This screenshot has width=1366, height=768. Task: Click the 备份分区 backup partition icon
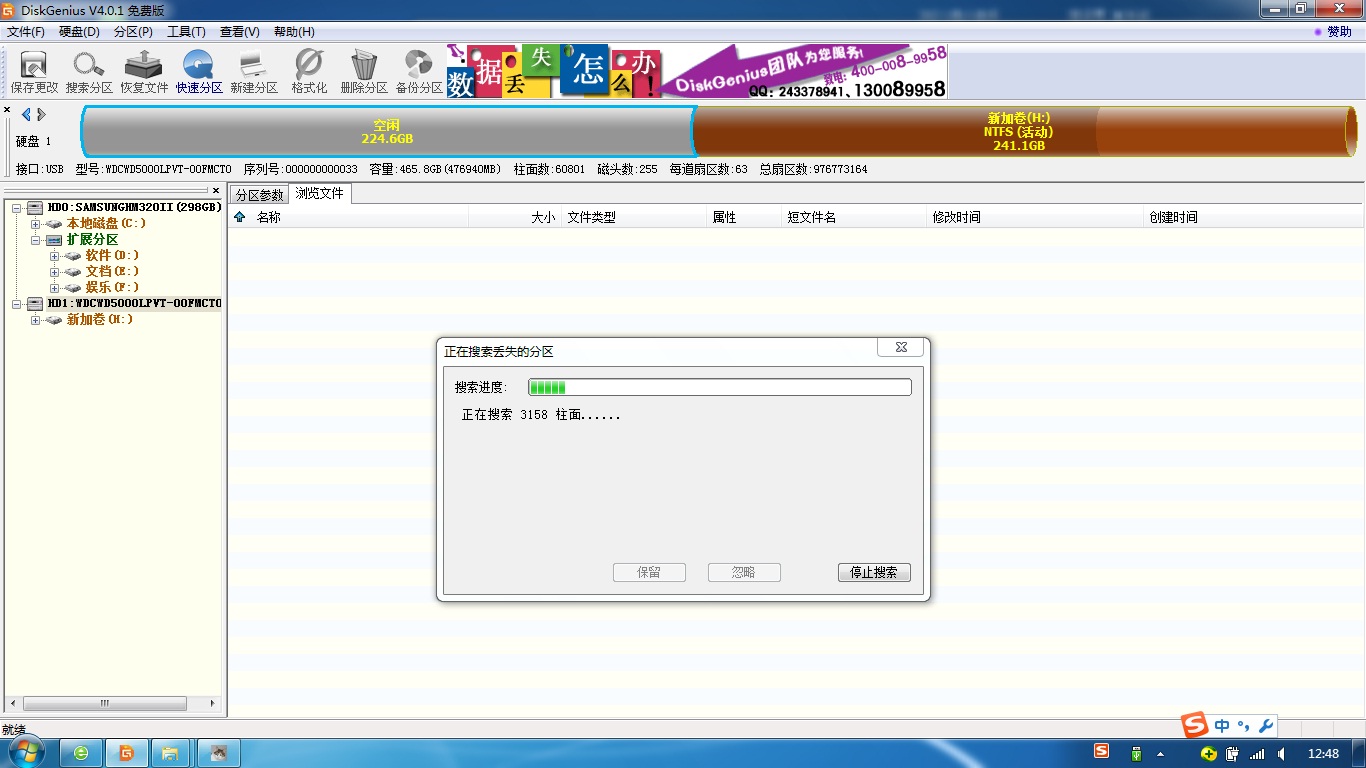click(419, 72)
